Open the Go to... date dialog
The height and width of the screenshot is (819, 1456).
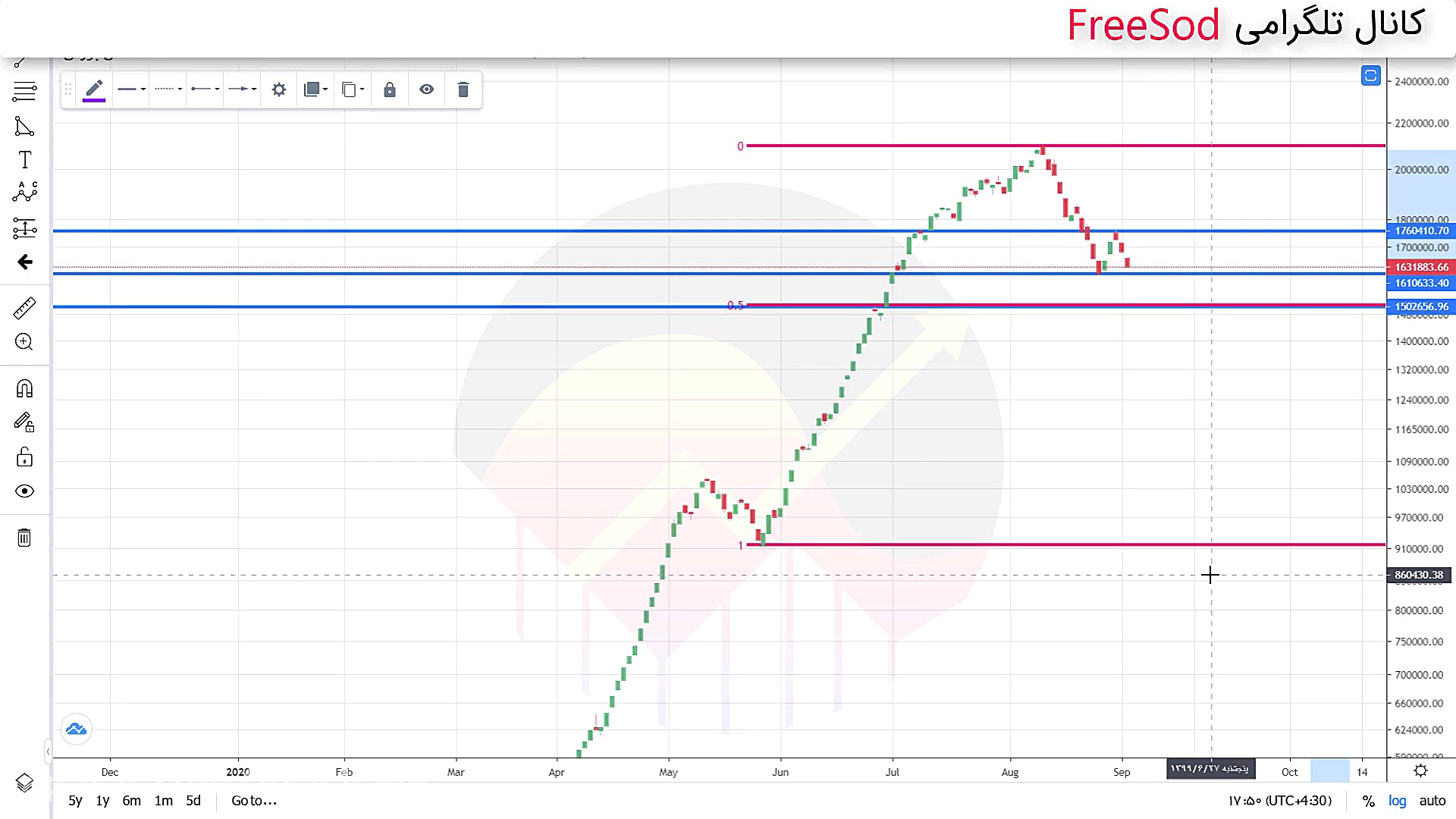254,801
